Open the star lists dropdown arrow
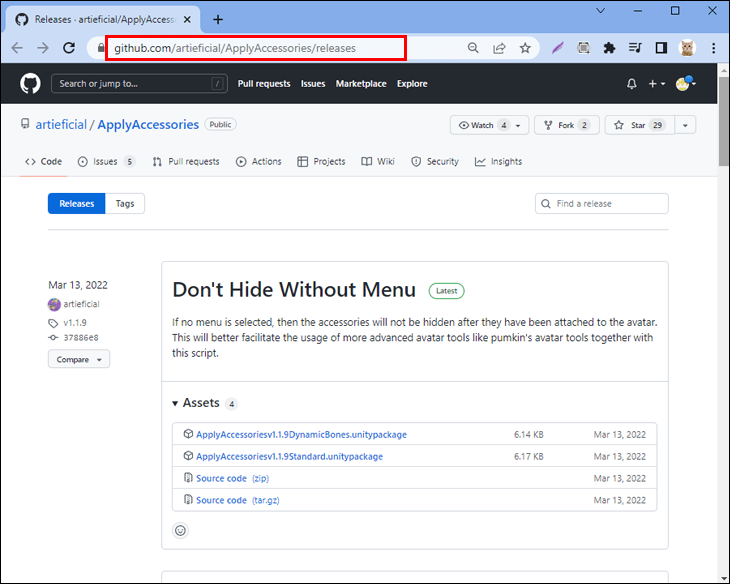The height and width of the screenshot is (584, 730). (685, 125)
